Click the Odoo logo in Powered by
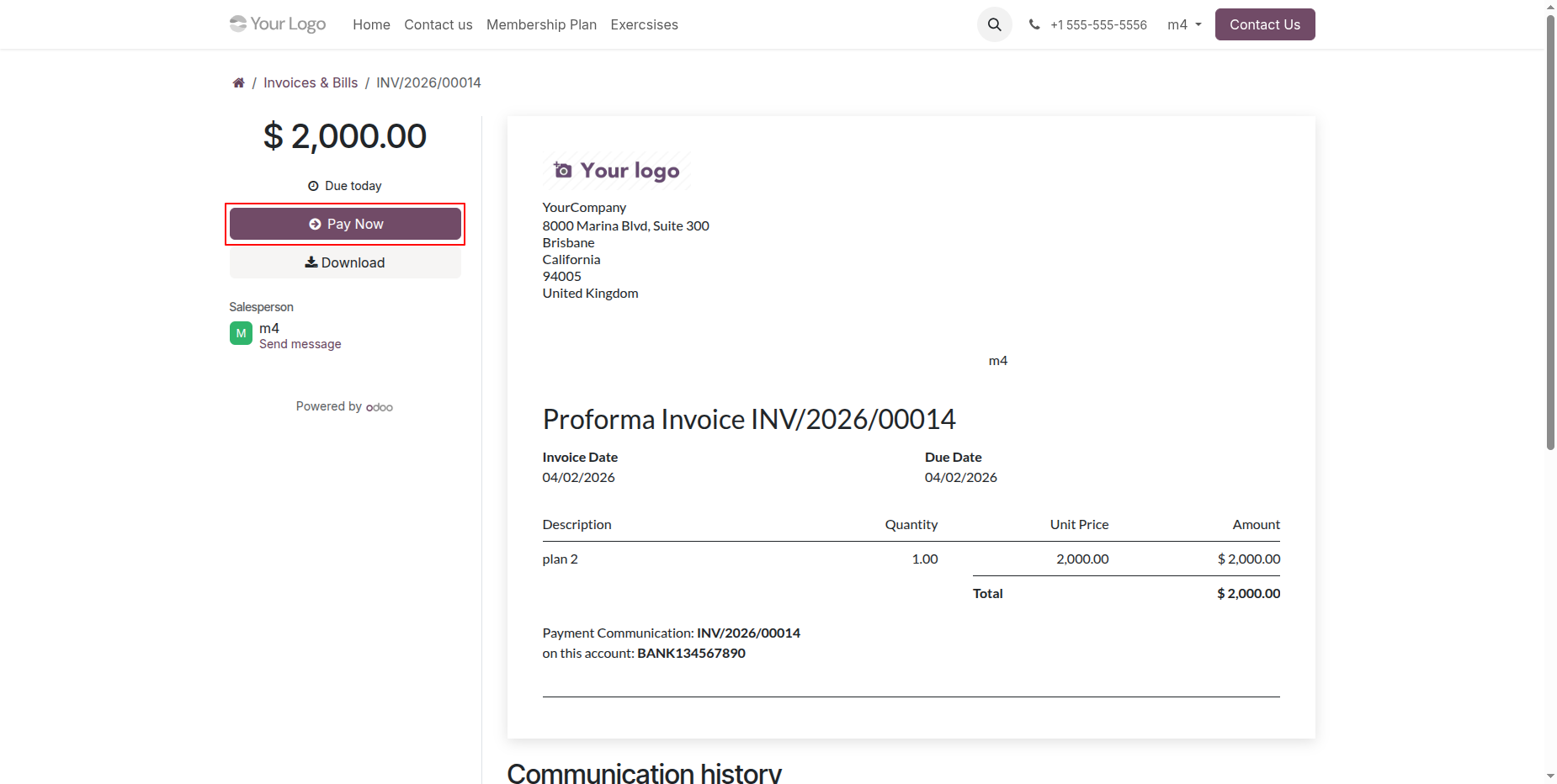Viewport: 1557px width, 784px height. 380,407
